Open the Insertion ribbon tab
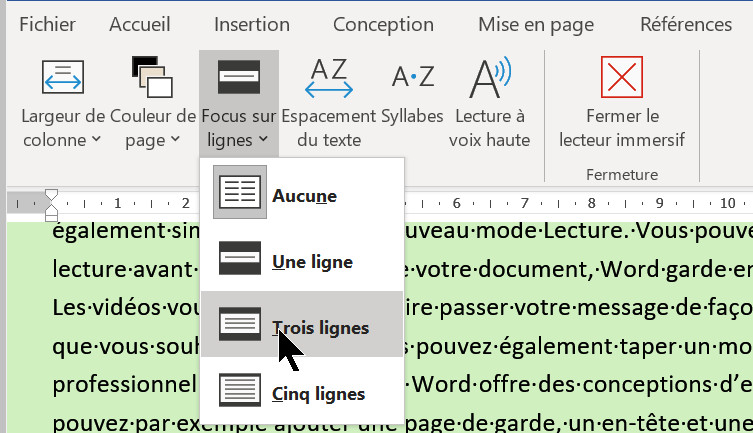Screen dimensions: 753x433 click(252, 24)
